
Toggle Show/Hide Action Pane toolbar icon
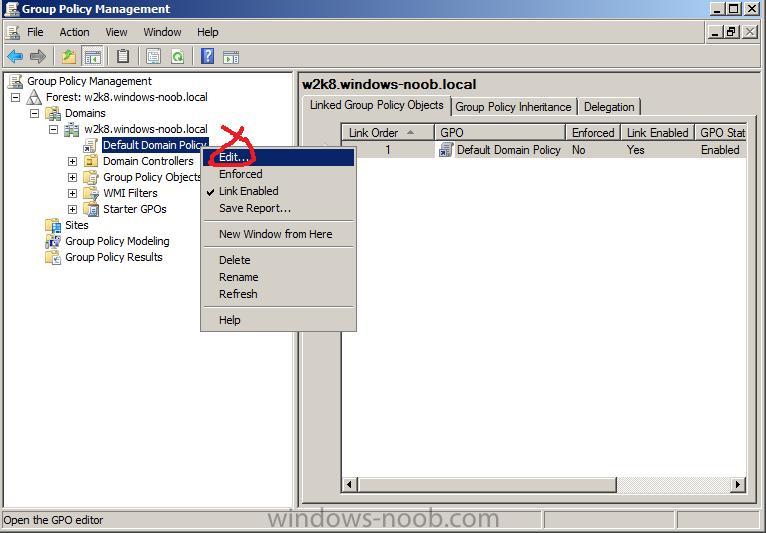pos(231,57)
